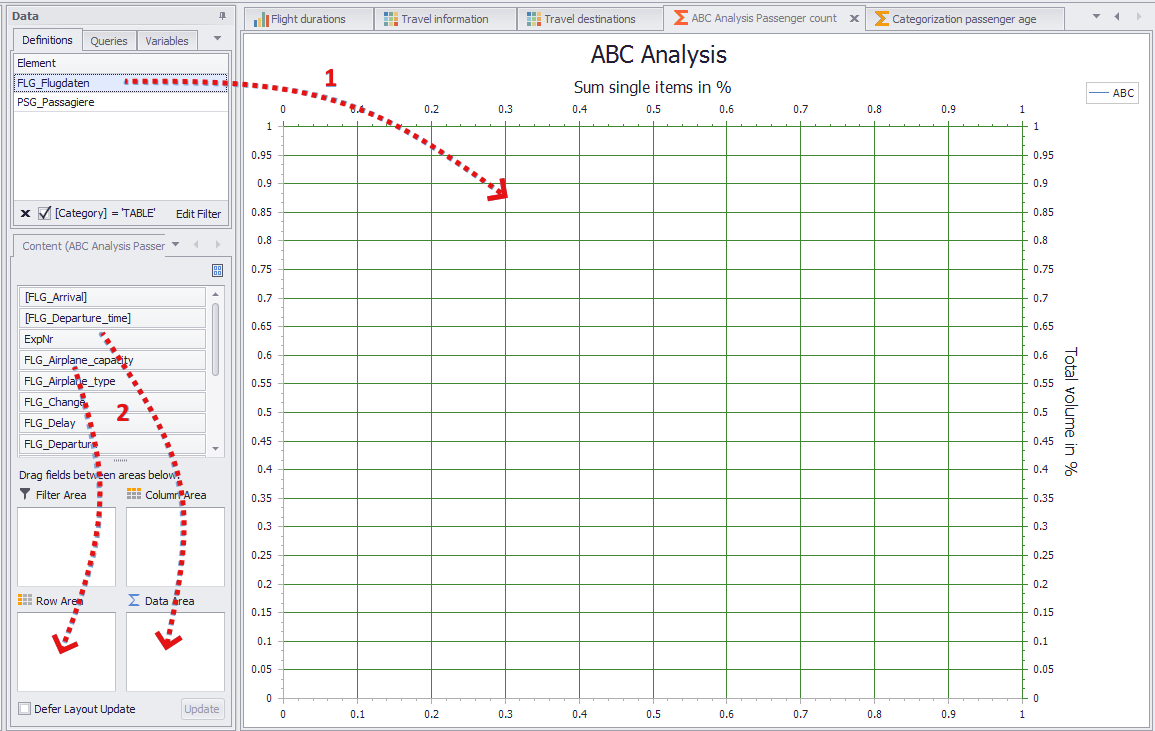
Task: Click the Sum single items in % axis title
Action: (653, 87)
